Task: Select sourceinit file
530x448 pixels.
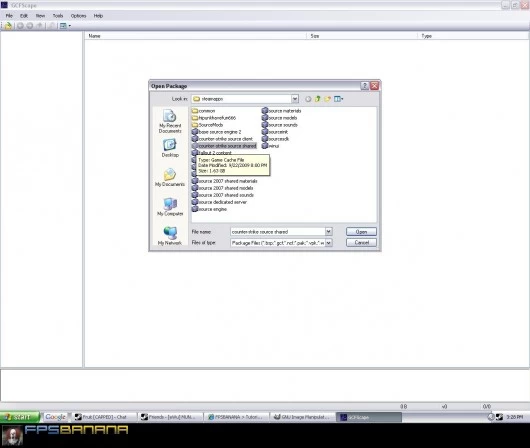Action: (x=275, y=132)
